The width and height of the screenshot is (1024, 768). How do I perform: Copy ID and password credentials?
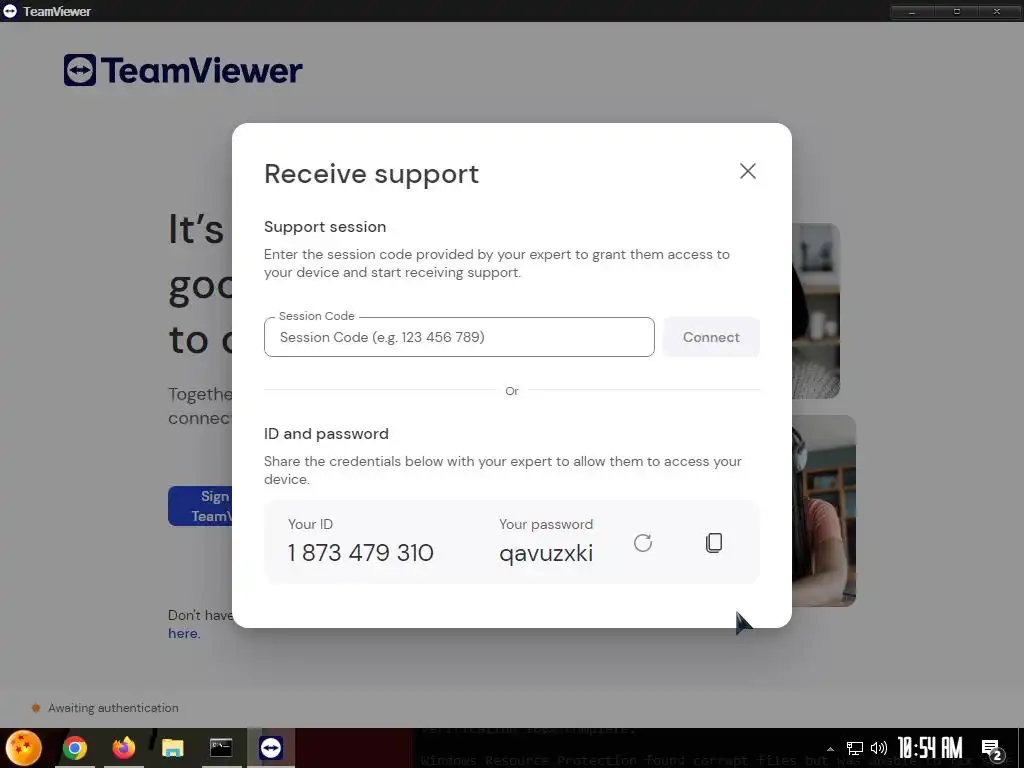pos(714,543)
